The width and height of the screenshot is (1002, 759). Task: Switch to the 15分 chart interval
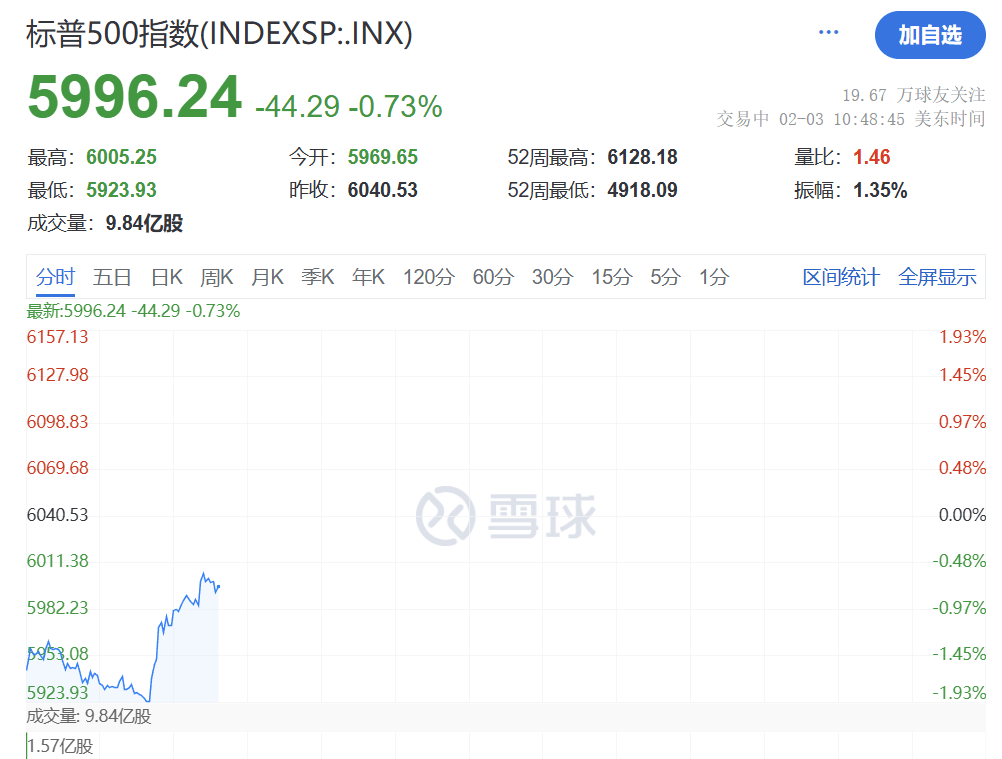(612, 277)
